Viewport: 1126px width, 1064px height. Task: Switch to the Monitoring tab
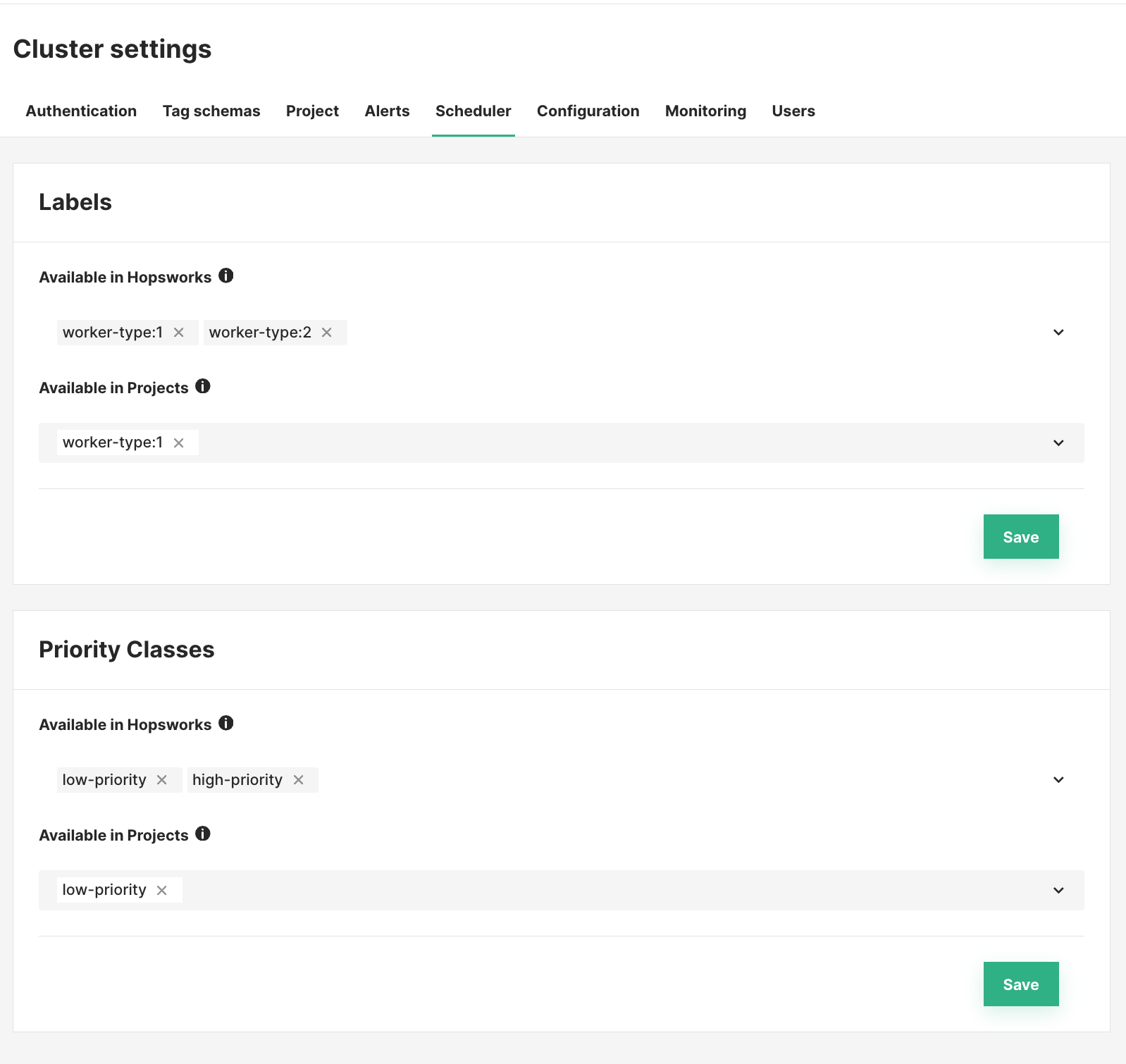click(705, 111)
